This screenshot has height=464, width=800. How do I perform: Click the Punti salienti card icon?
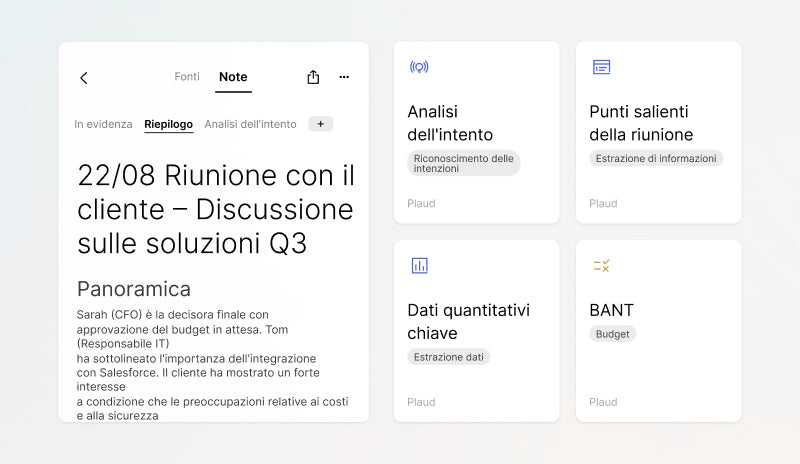pos(601,67)
